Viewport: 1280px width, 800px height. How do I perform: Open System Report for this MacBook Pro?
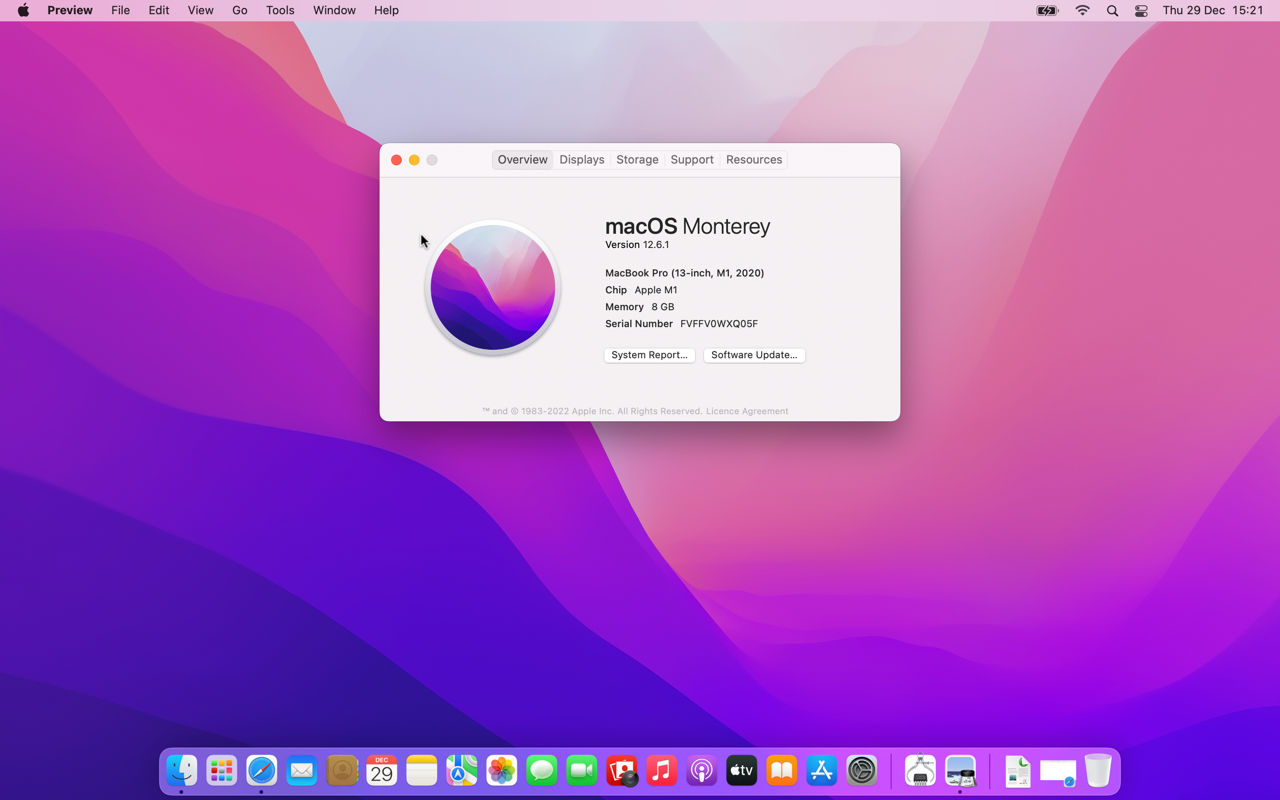(x=649, y=355)
